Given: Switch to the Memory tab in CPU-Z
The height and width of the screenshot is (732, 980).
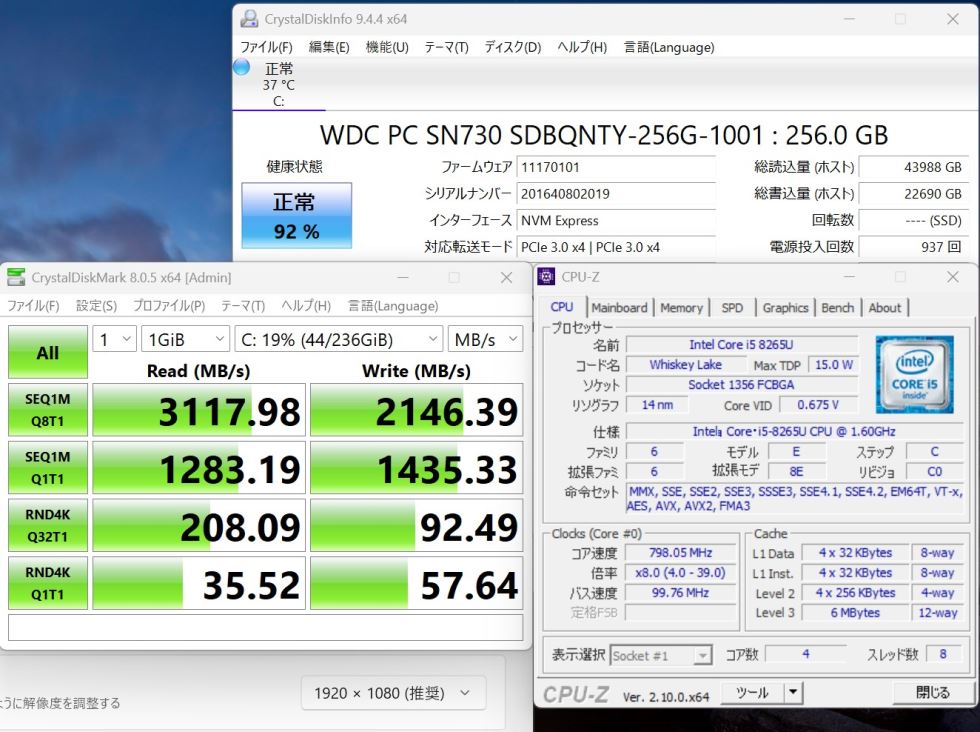Looking at the screenshot, I should click(681, 308).
